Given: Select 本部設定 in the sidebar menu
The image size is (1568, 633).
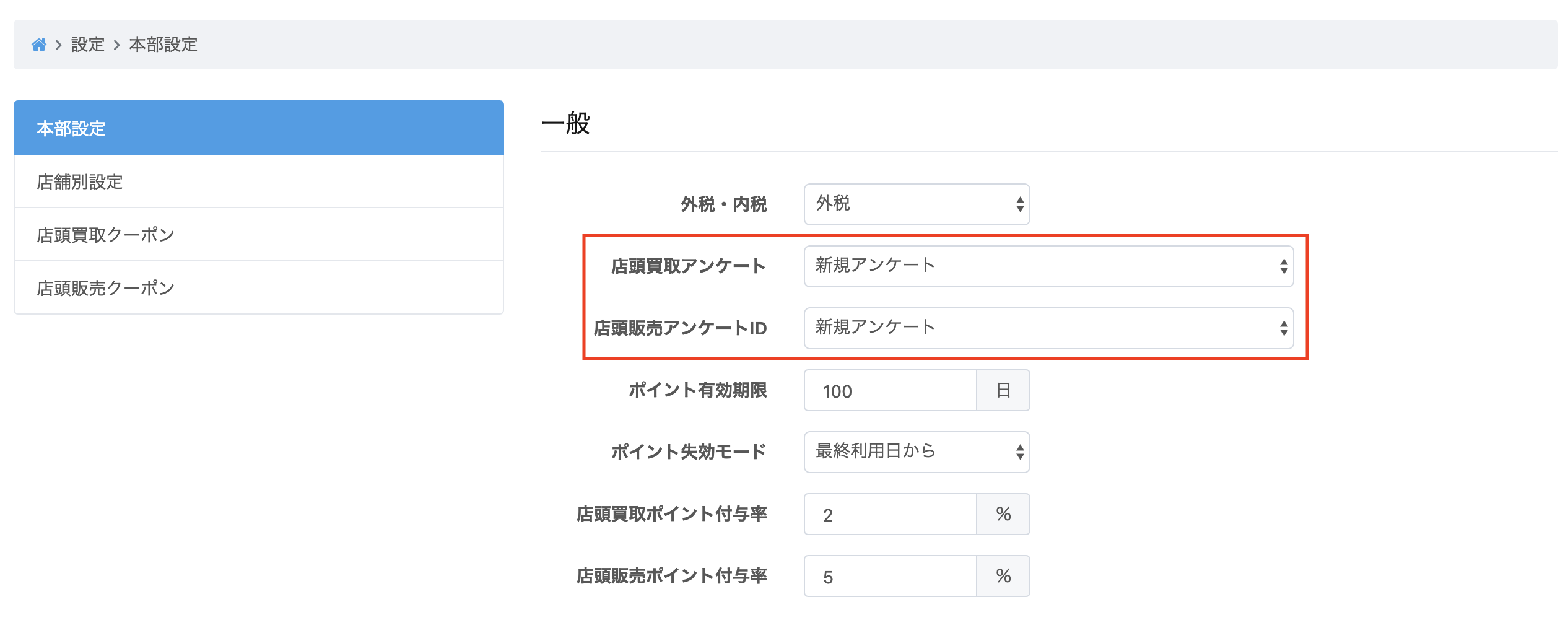Looking at the screenshot, I should click(259, 128).
